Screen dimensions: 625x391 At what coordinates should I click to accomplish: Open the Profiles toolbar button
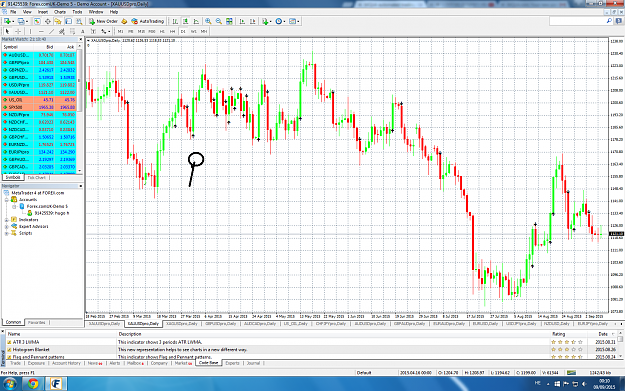point(20,21)
